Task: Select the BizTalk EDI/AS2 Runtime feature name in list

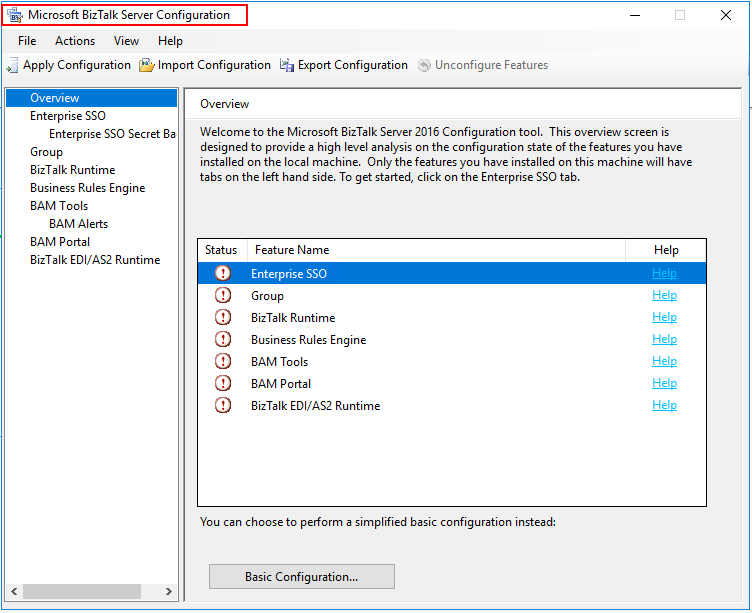Action: pos(315,406)
